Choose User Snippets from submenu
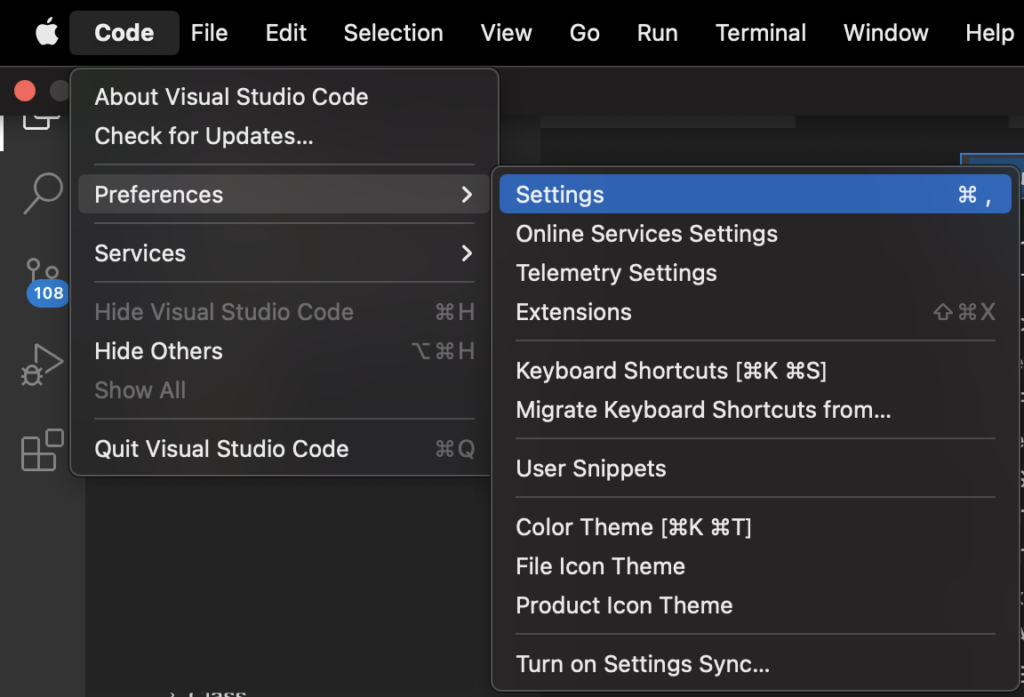The width and height of the screenshot is (1024, 697). pos(590,469)
